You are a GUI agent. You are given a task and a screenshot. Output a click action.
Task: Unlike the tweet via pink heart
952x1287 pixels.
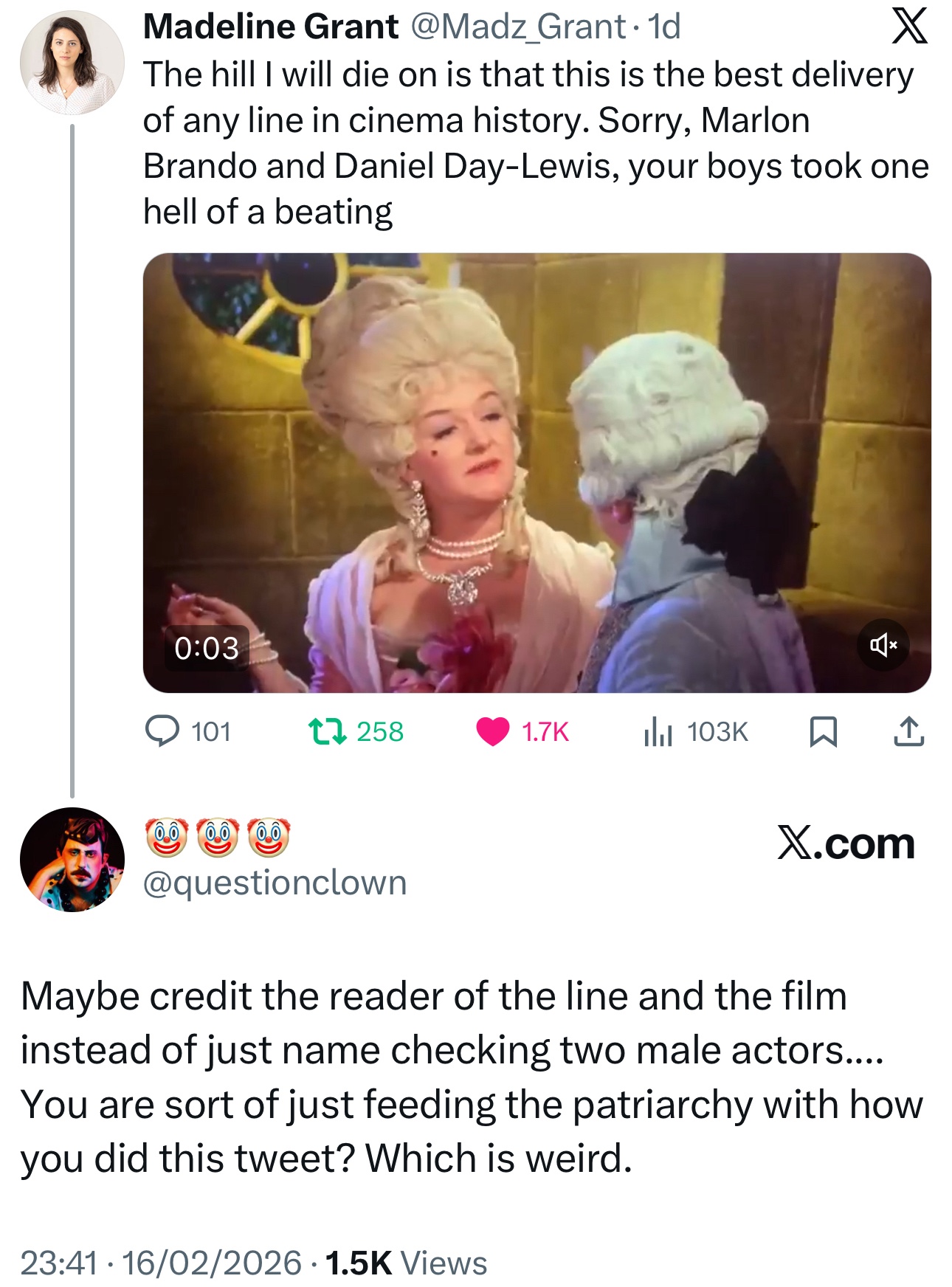[x=493, y=731]
